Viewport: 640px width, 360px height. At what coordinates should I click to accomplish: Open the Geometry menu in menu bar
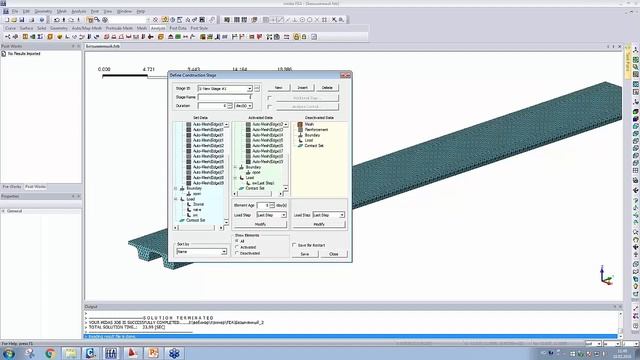click(43, 11)
